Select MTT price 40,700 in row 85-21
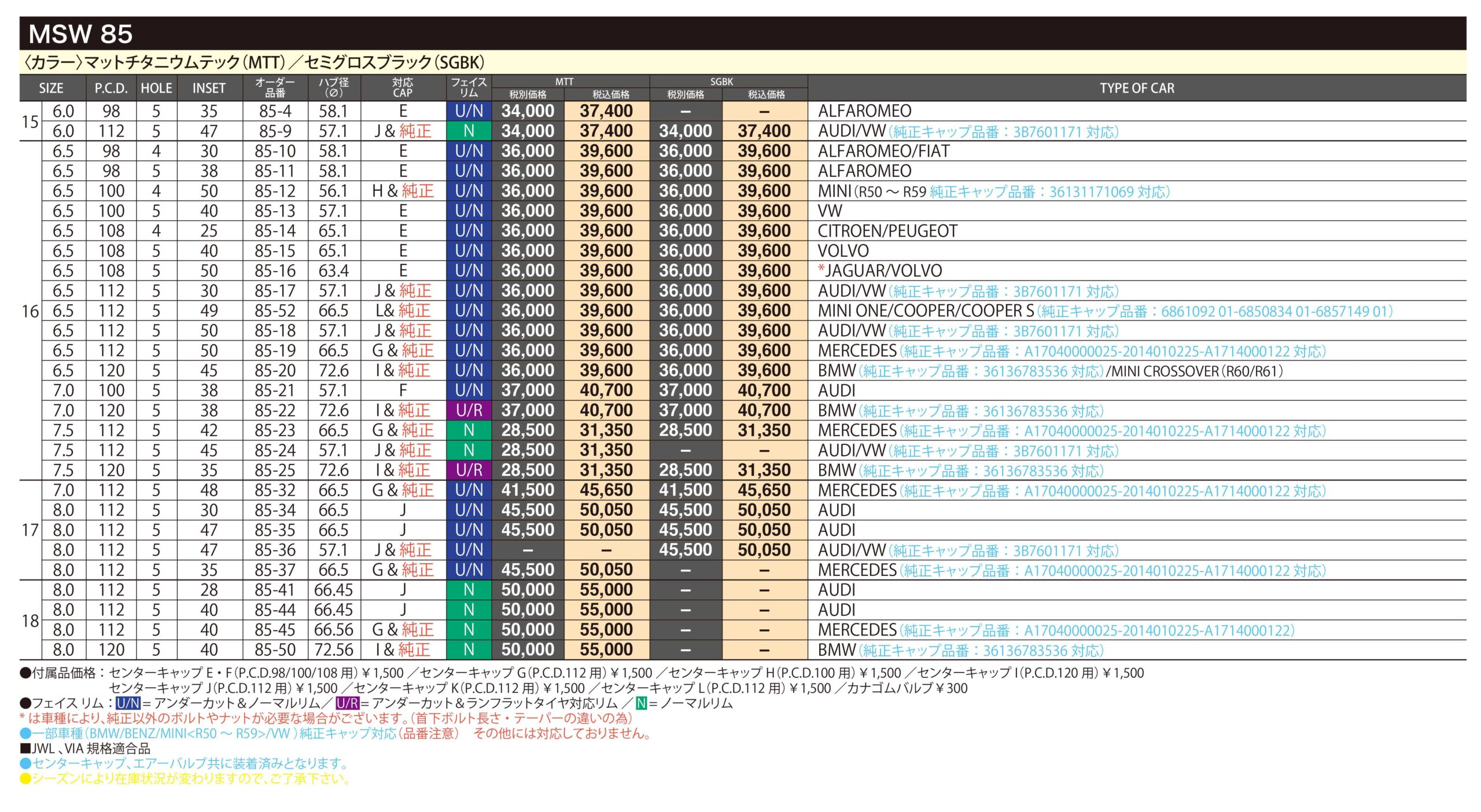This screenshot has width=1481, height=812. 606,390
